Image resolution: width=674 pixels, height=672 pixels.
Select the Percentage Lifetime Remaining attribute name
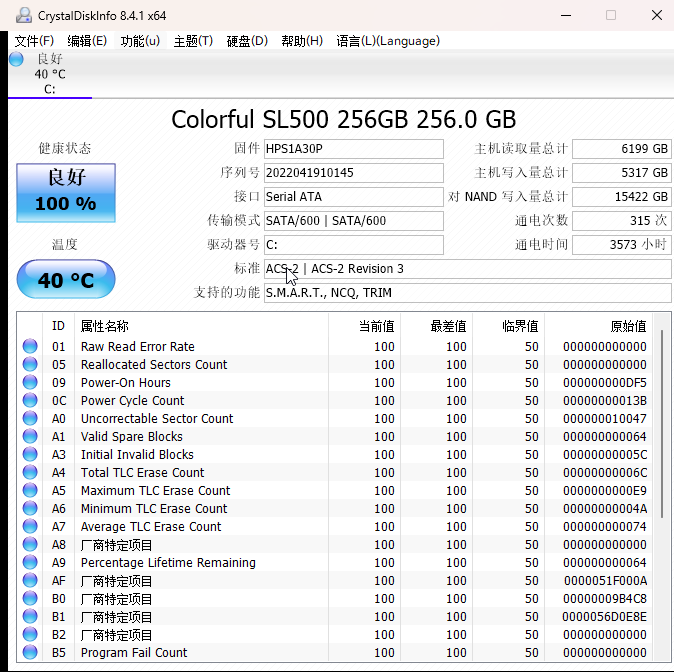pyautogui.click(x=168, y=562)
